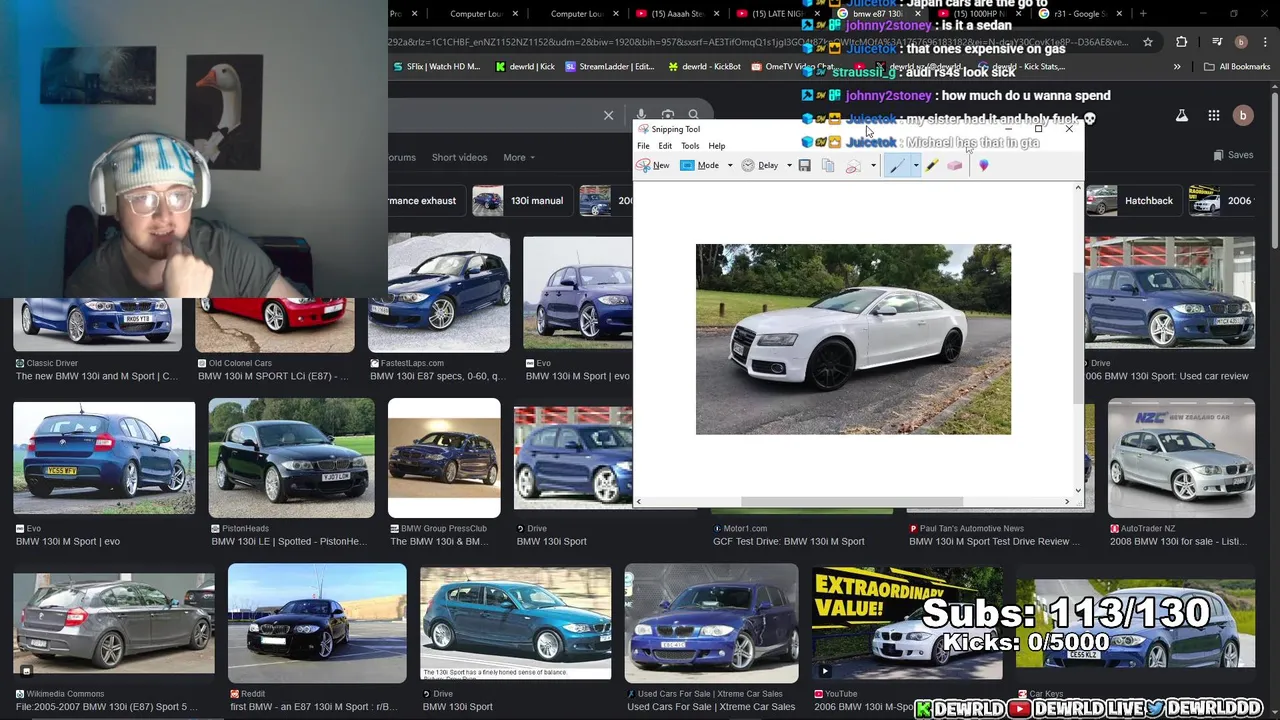Open the 'dewrld | Kick' bookmark

click(x=525, y=67)
